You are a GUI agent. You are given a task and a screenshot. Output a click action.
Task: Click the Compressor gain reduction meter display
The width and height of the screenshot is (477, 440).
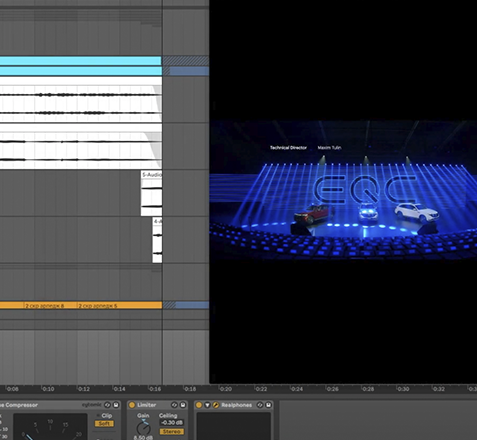(50, 427)
